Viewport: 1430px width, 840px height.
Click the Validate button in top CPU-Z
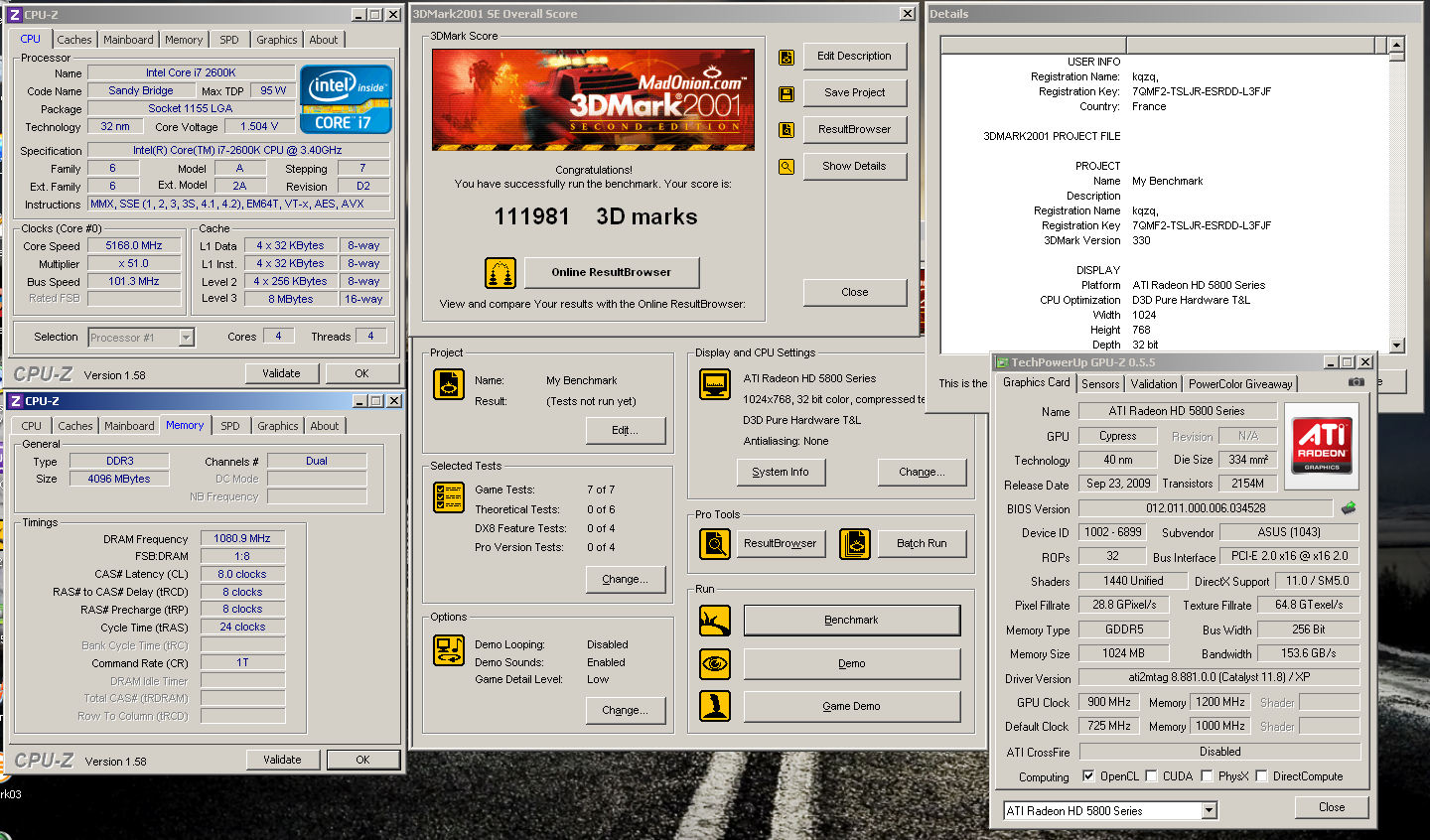[x=281, y=373]
